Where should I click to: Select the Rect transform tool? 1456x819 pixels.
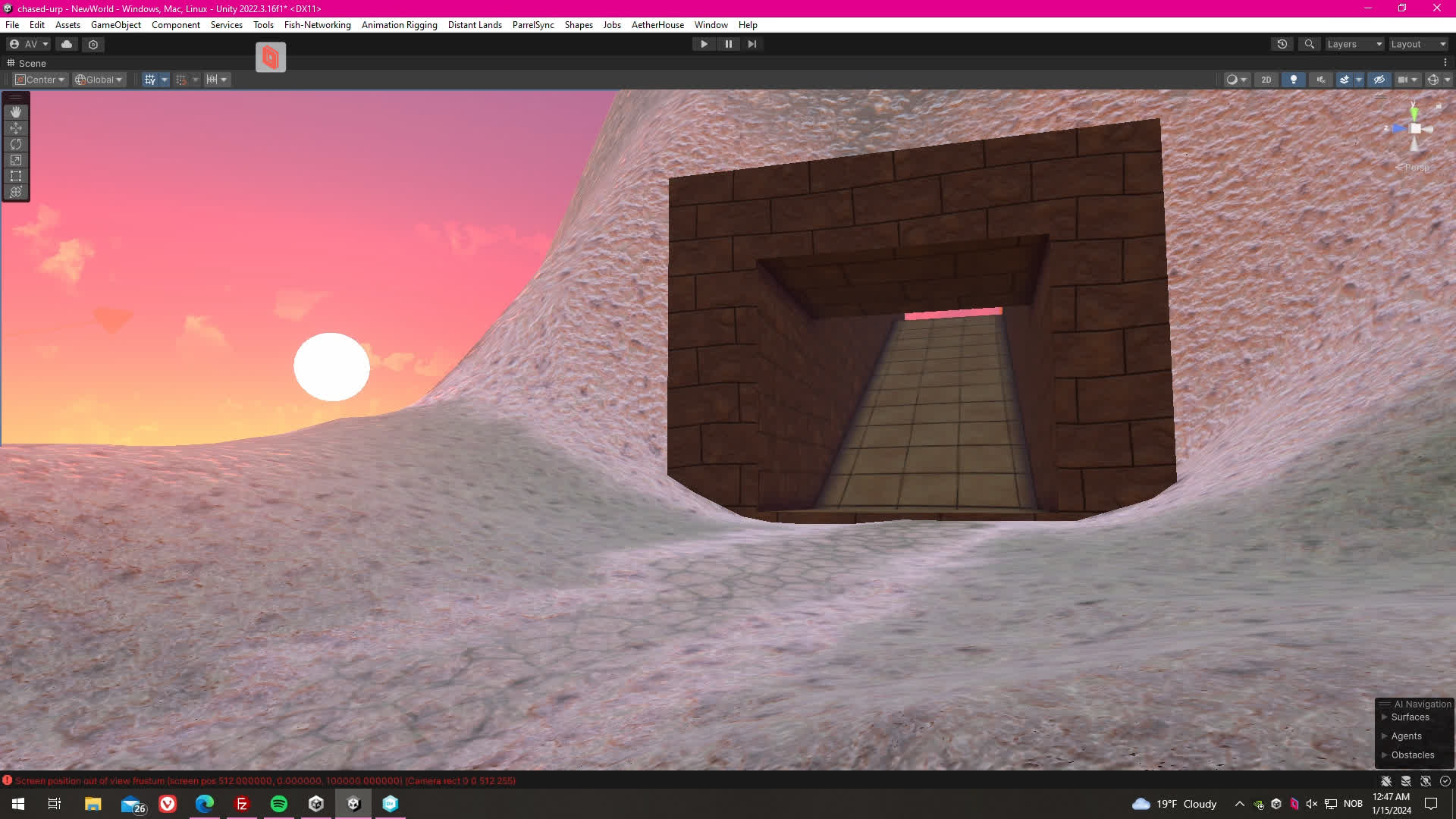click(16, 176)
